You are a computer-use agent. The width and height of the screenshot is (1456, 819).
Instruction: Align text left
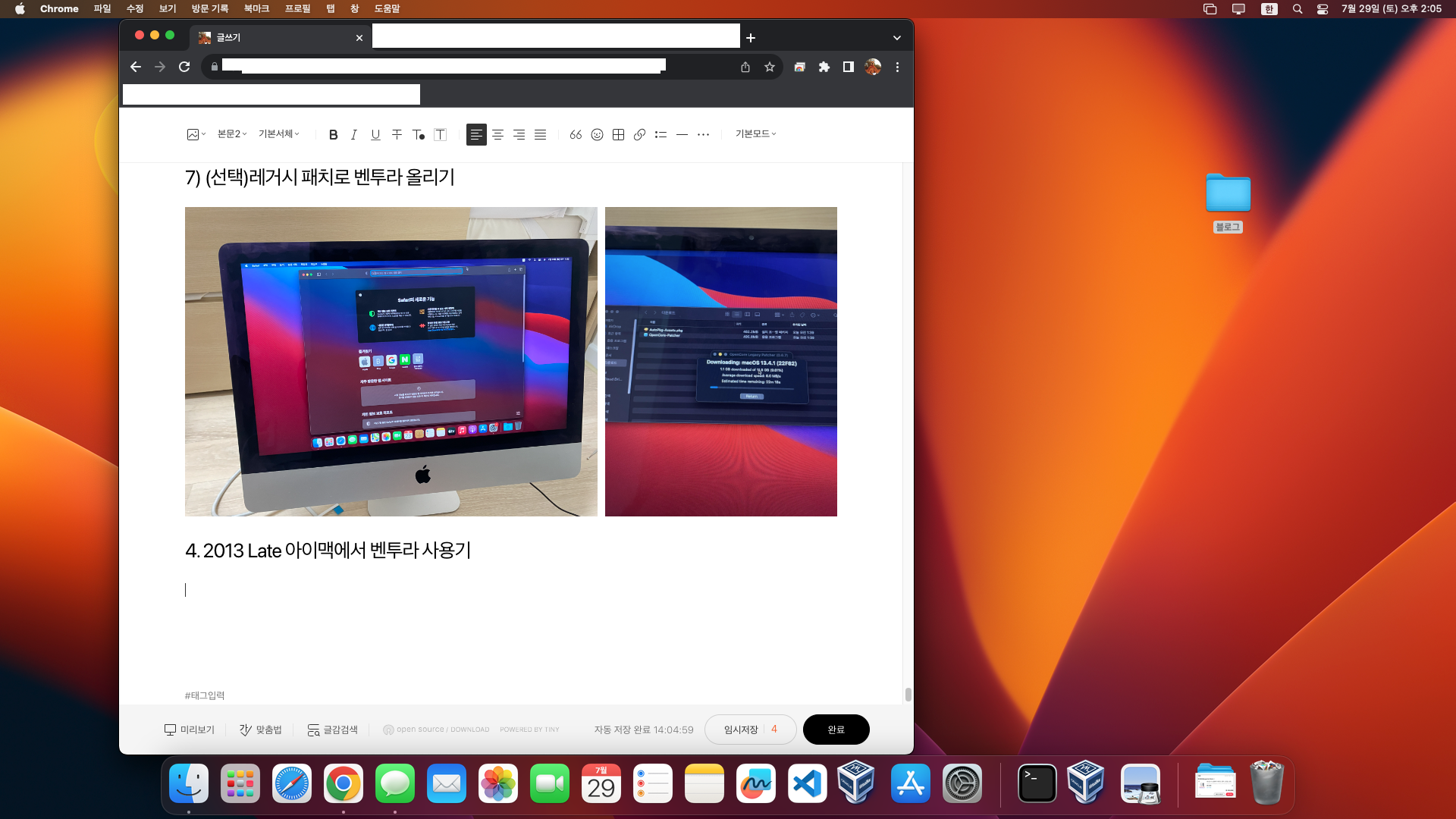[x=476, y=134]
